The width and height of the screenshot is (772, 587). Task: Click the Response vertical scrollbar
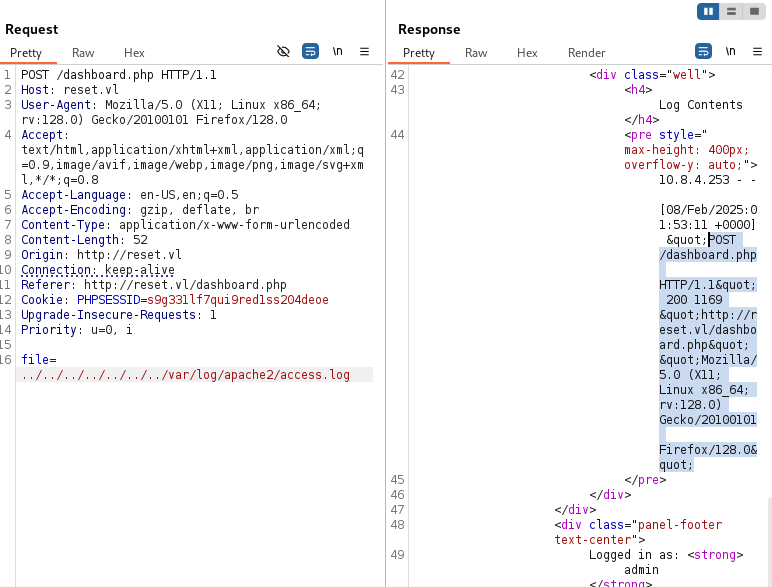[x=770, y=542]
